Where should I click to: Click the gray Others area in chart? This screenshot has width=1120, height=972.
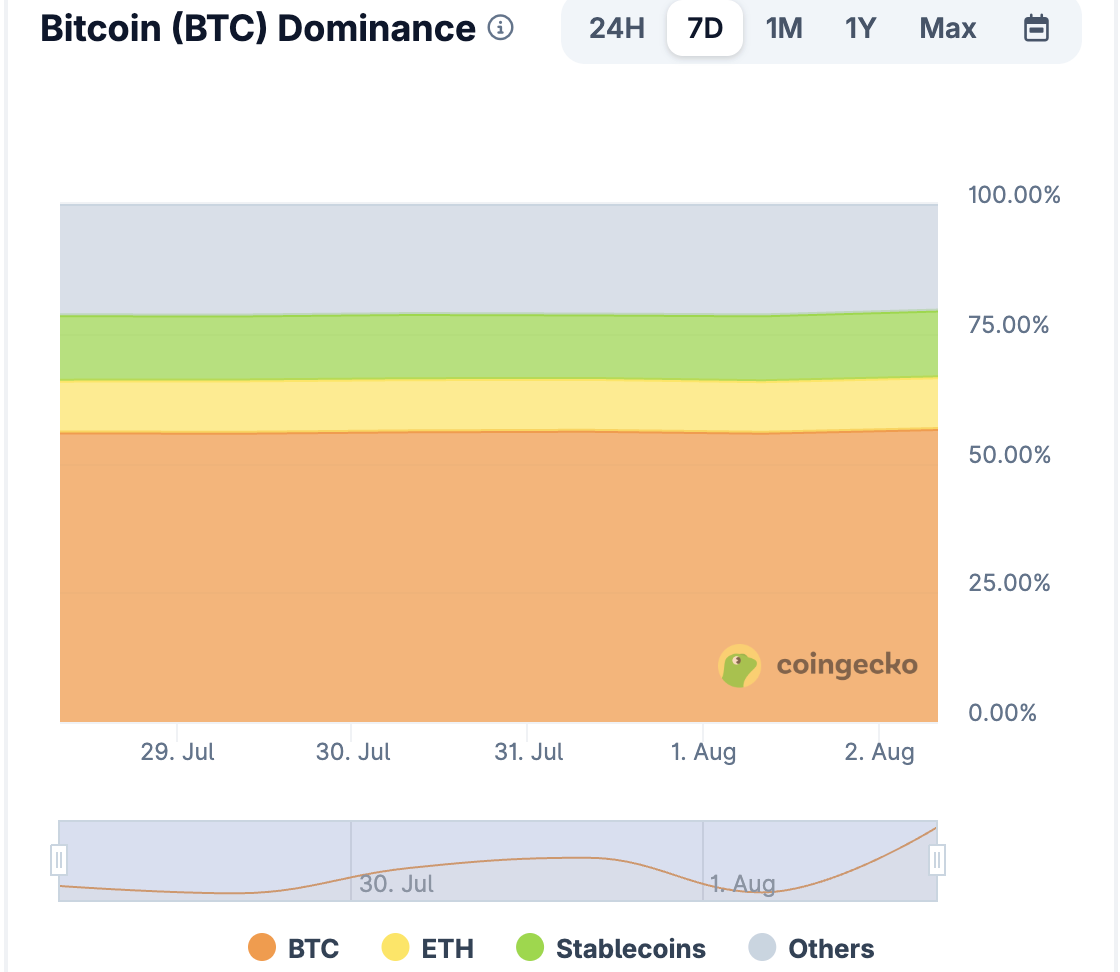499,259
